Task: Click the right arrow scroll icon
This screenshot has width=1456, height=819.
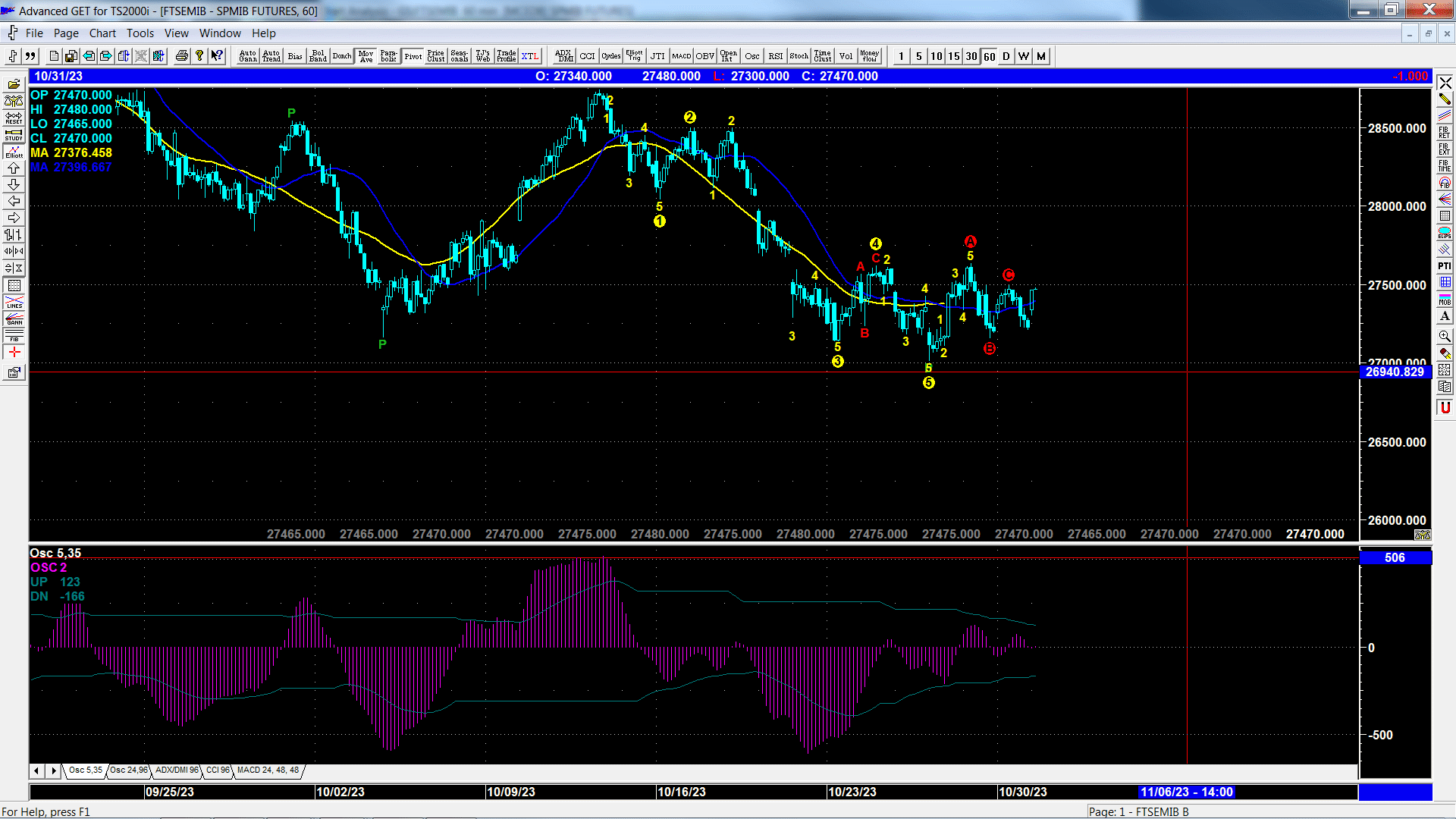Action: tap(14, 218)
